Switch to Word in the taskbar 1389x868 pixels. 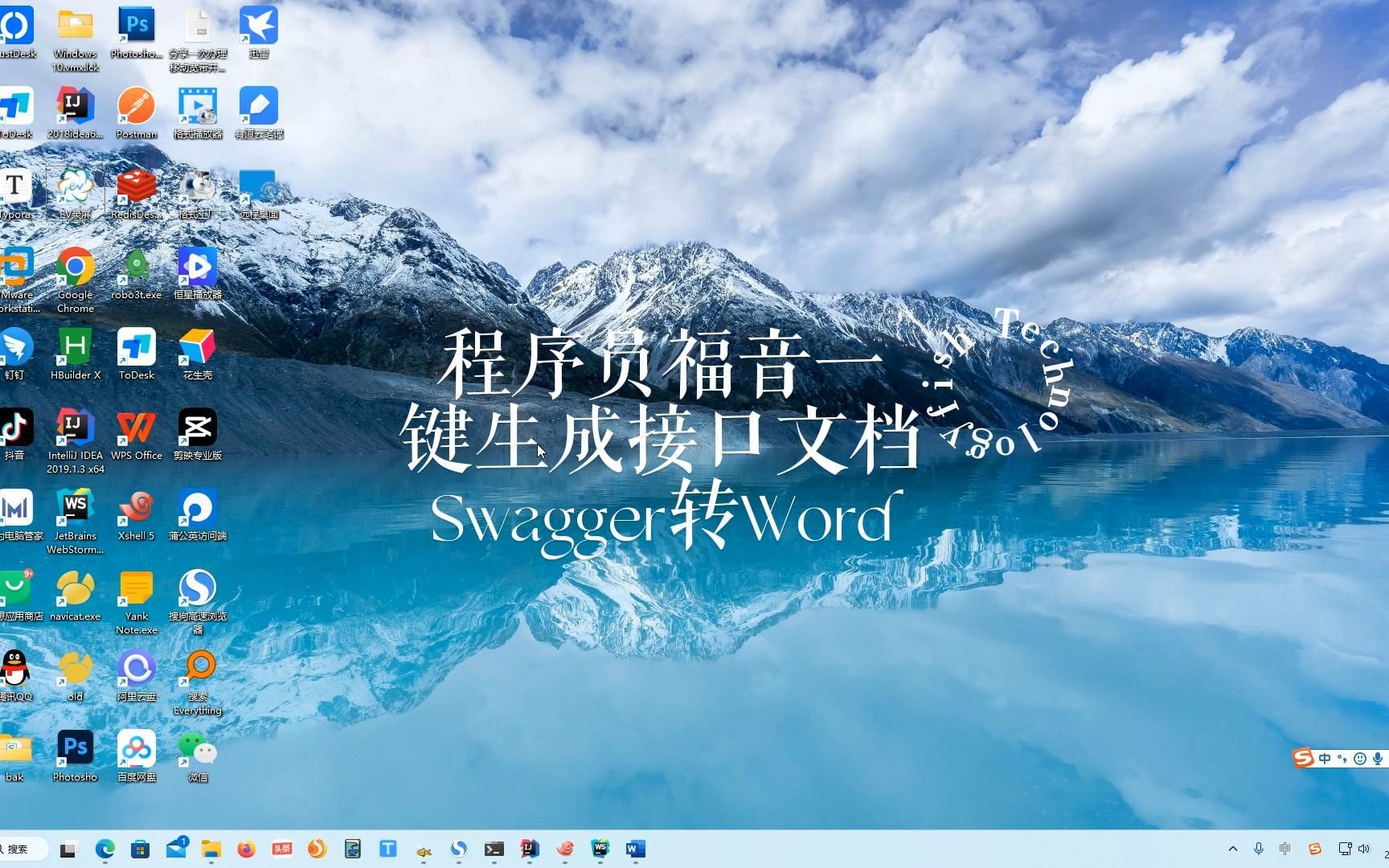coord(635,849)
